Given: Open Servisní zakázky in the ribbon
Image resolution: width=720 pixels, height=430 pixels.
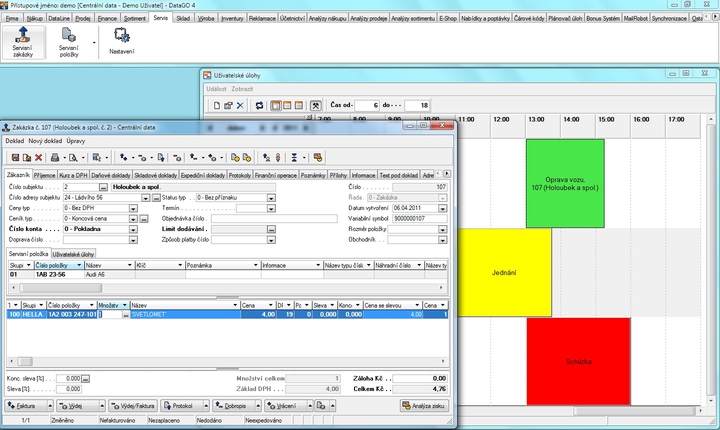Looking at the screenshot, I should pos(23,42).
